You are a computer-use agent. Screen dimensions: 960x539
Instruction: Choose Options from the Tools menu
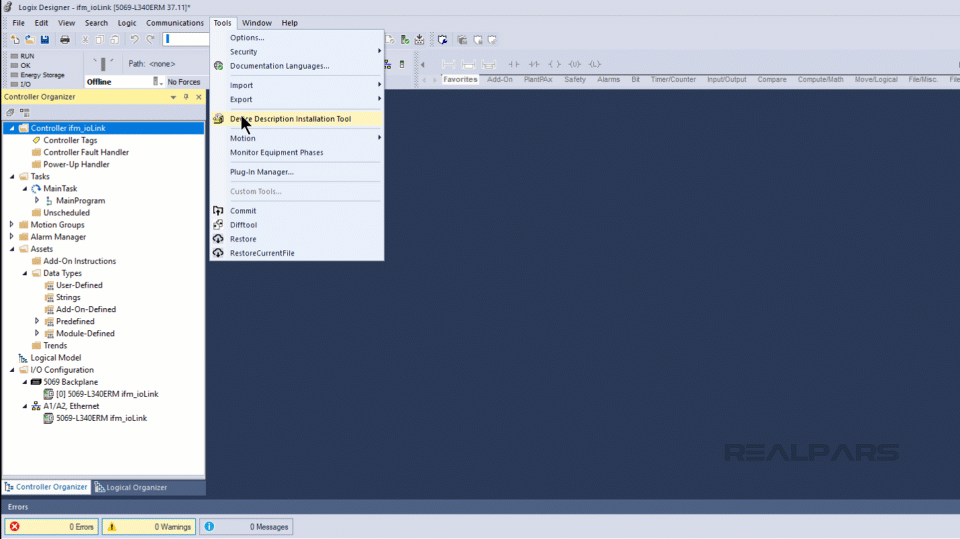pyautogui.click(x=297, y=37)
